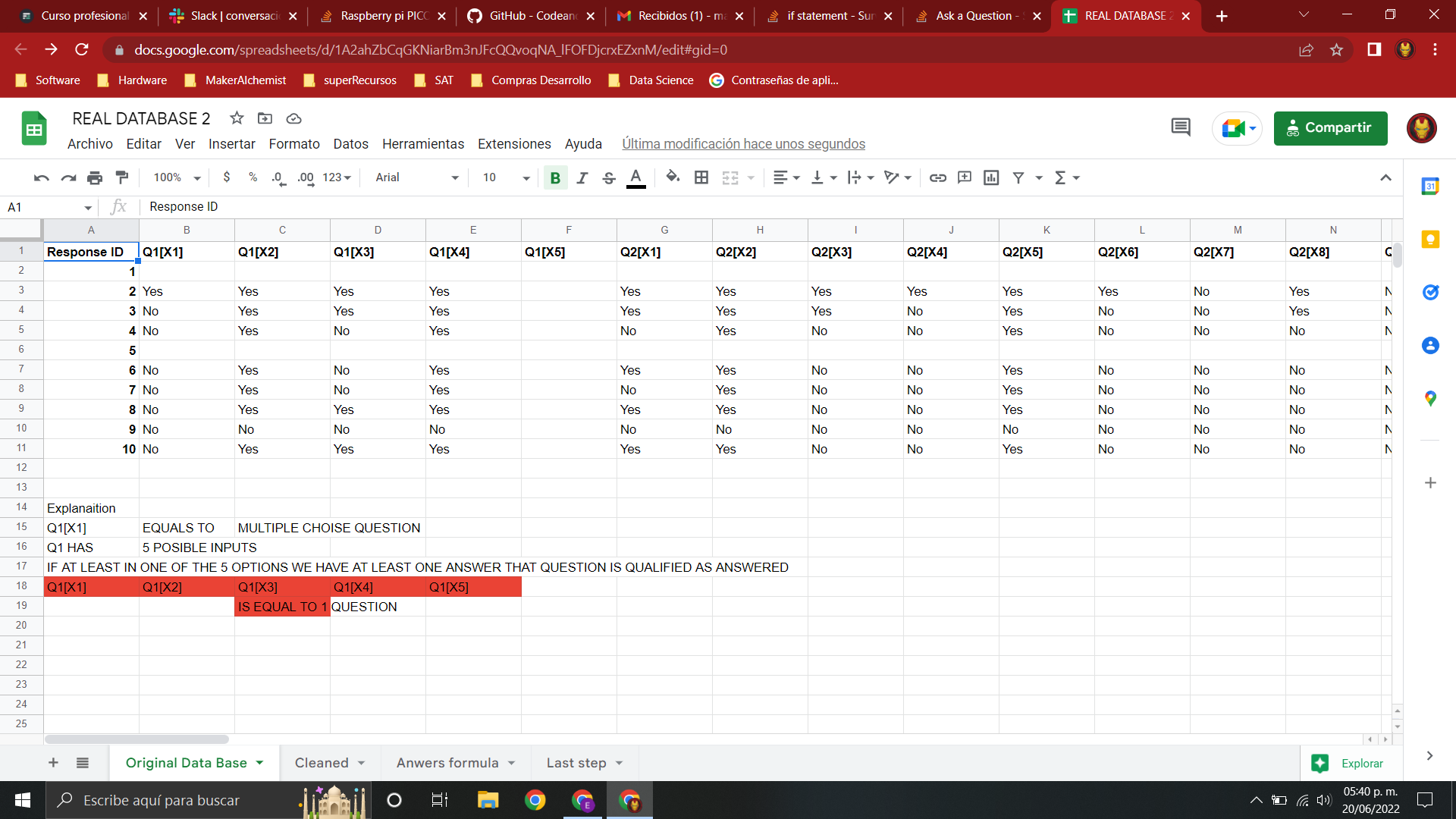1456x819 pixels.
Task: Open the comment history icon
Action: click(x=1181, y=127)
